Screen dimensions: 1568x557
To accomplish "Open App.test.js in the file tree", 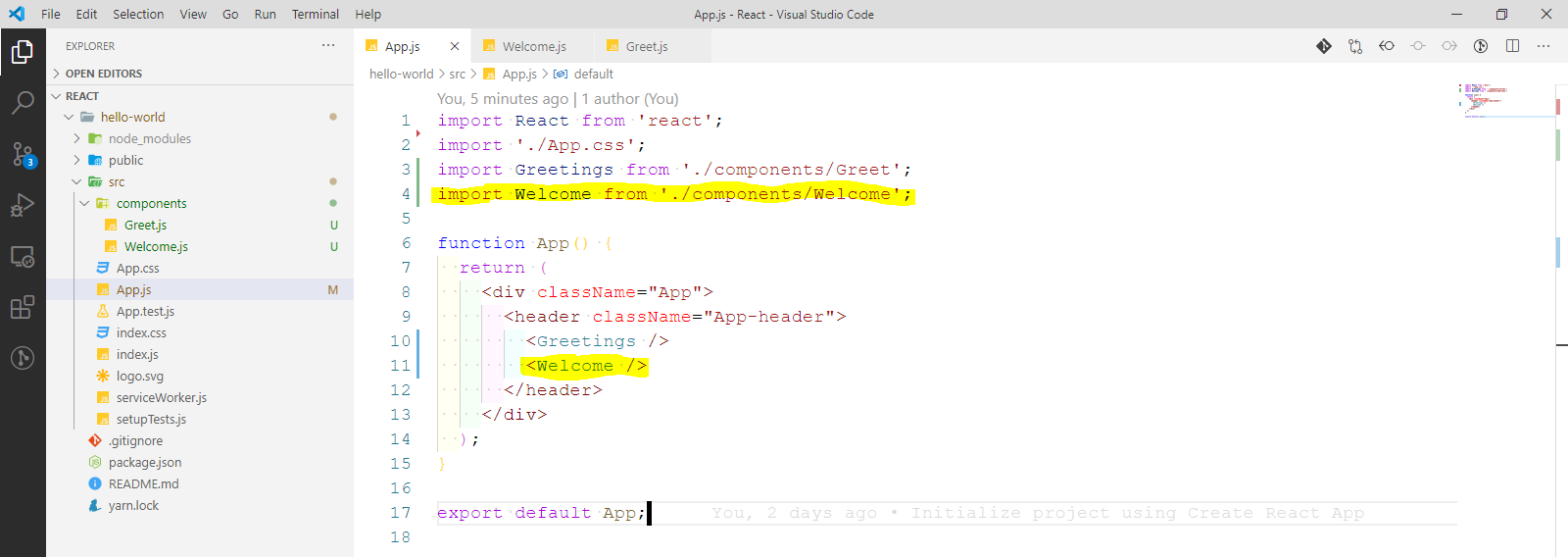I will tap(145, 311).
